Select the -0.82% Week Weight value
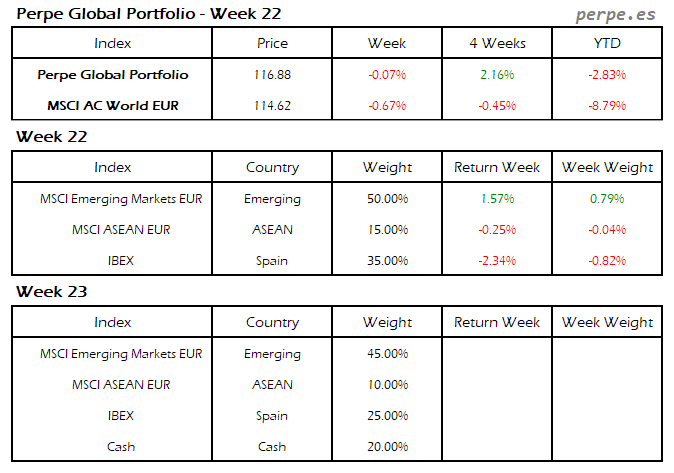 click(607, 261)
